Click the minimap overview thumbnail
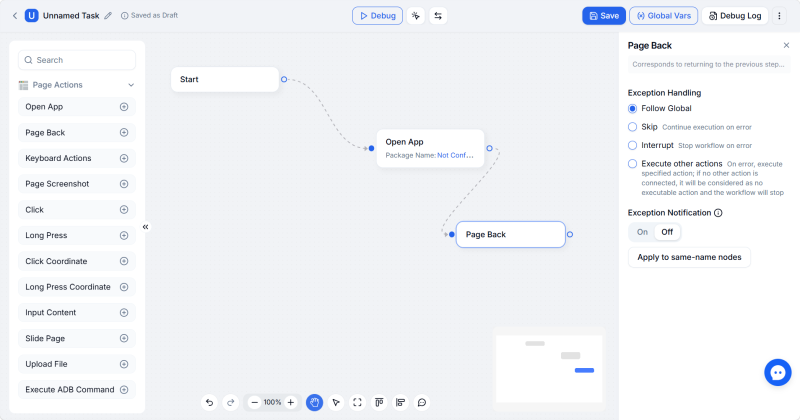Image resolution: width=800 pixels, height=420 pixels. coord(549,369)
